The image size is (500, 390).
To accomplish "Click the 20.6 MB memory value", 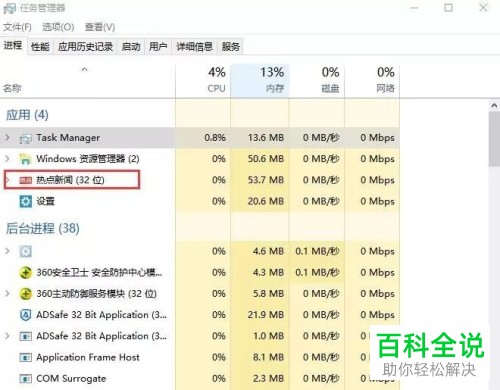I will click(x=266, y=201).
